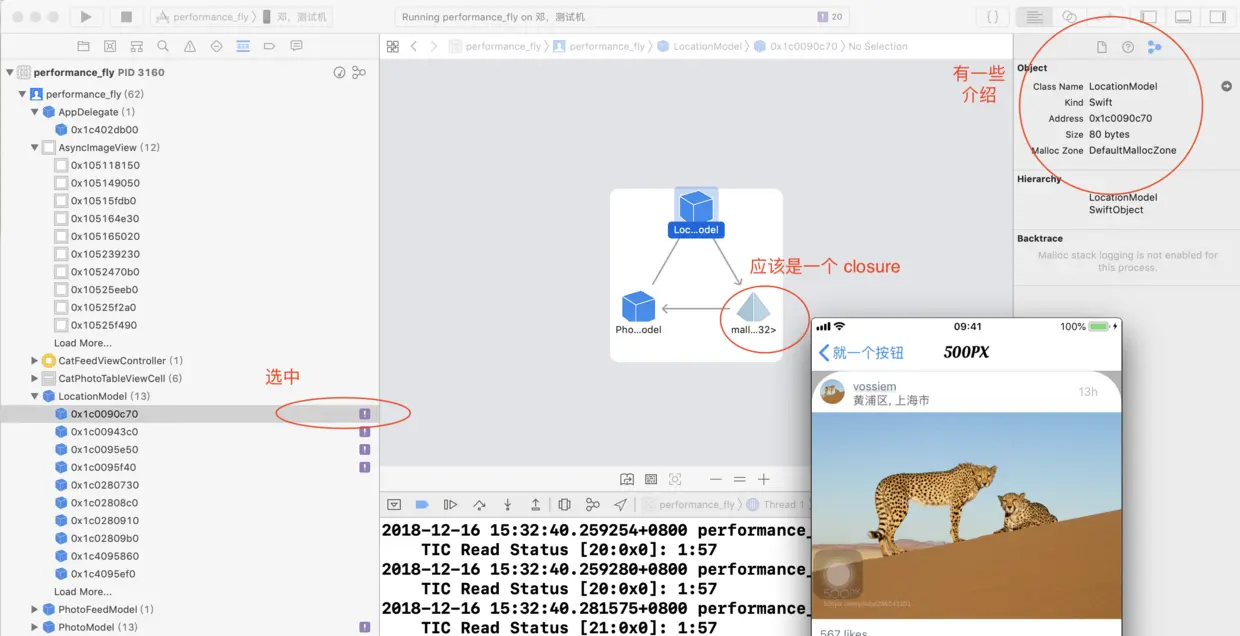
Task: Go back with the jump bar left arrow
Action: [x=414, y=46]
